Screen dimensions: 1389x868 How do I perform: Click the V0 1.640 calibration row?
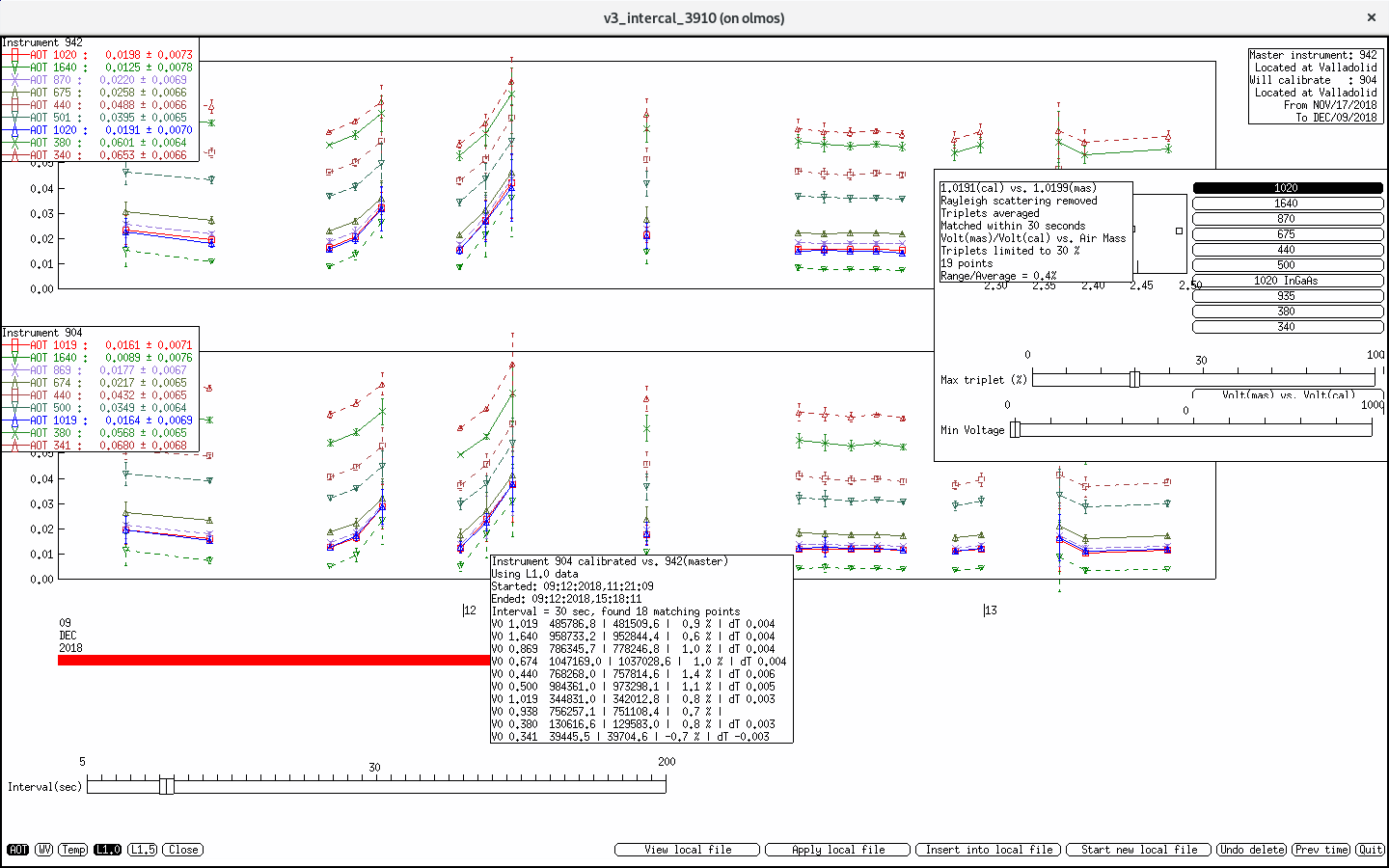point(634,637)
